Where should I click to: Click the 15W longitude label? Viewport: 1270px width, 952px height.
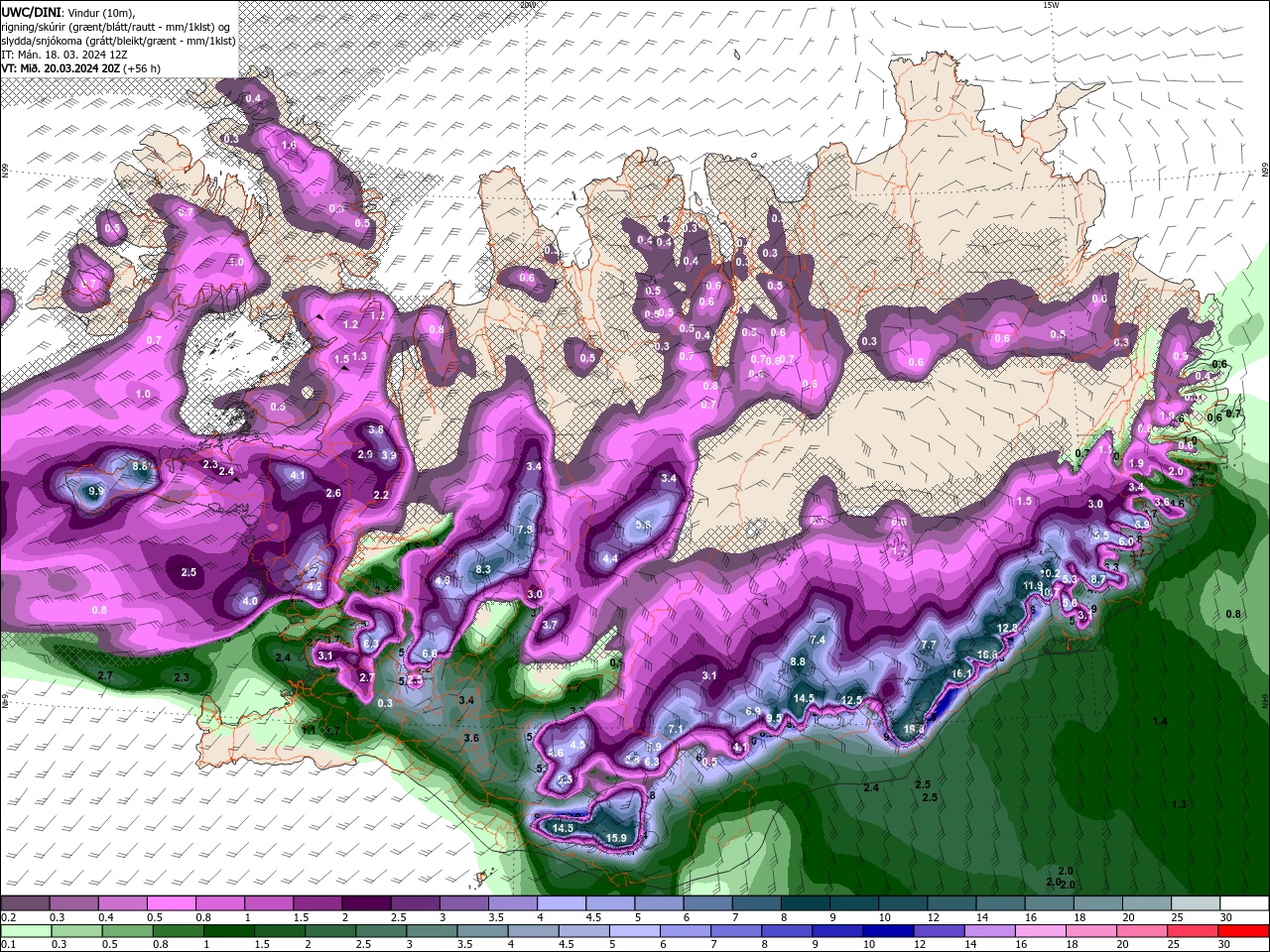click(1051, 5)
